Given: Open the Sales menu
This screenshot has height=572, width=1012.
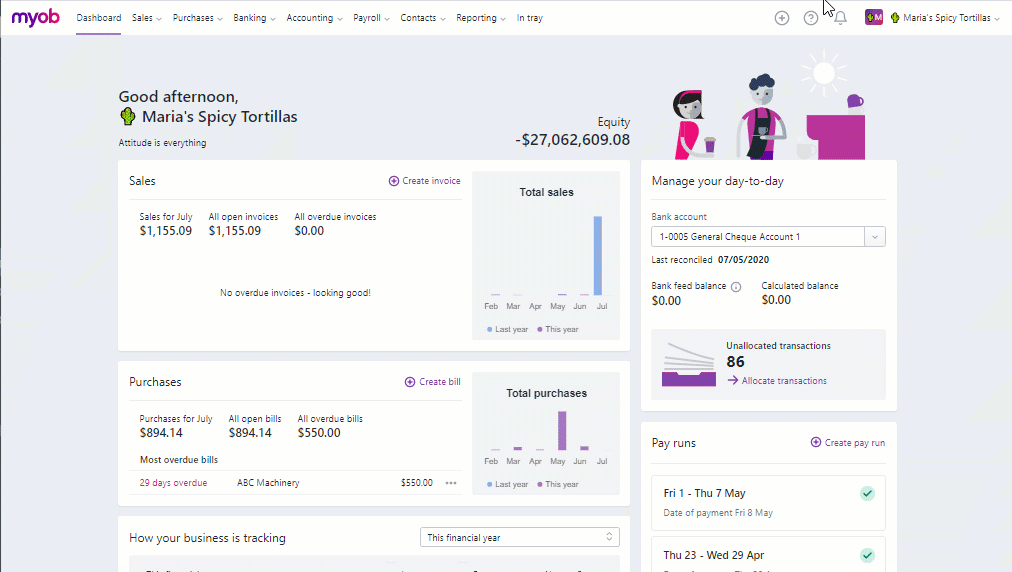Looking at the screenshot, I should pyautogui.click(x=147, y=18).
